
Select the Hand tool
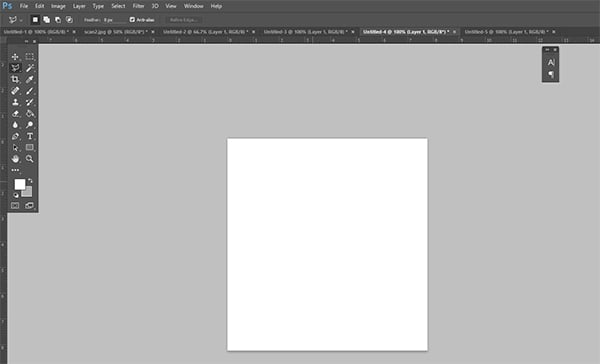[15, 159]
